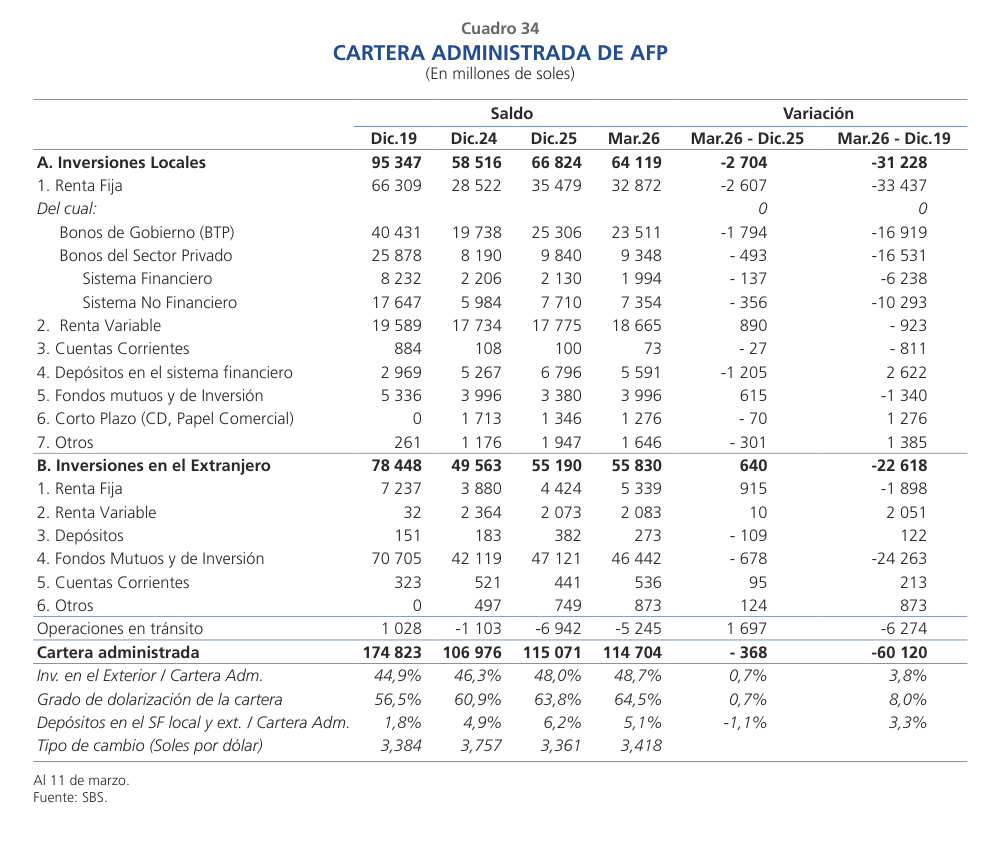Click the "CARTERA ADMINISTRADA DE AFP" title

[500, 52]
